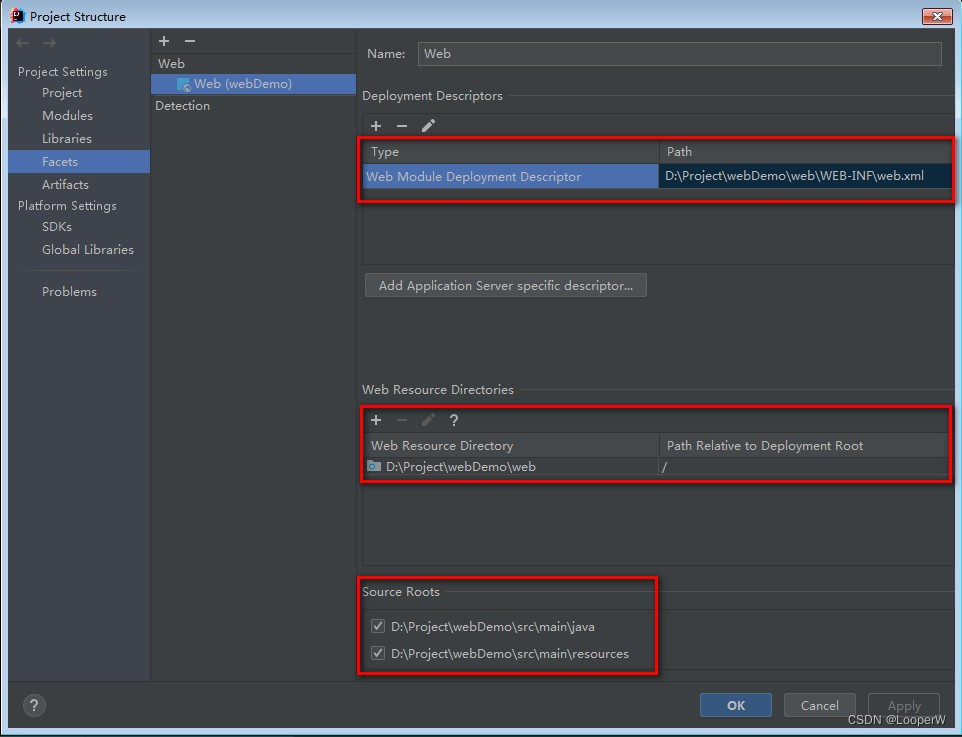This screenshot has height=737, width=962.
Task: Click the folder icon beside D:\Project\webDemo\web
Action: pyautogui.click(x=374, y=466)
